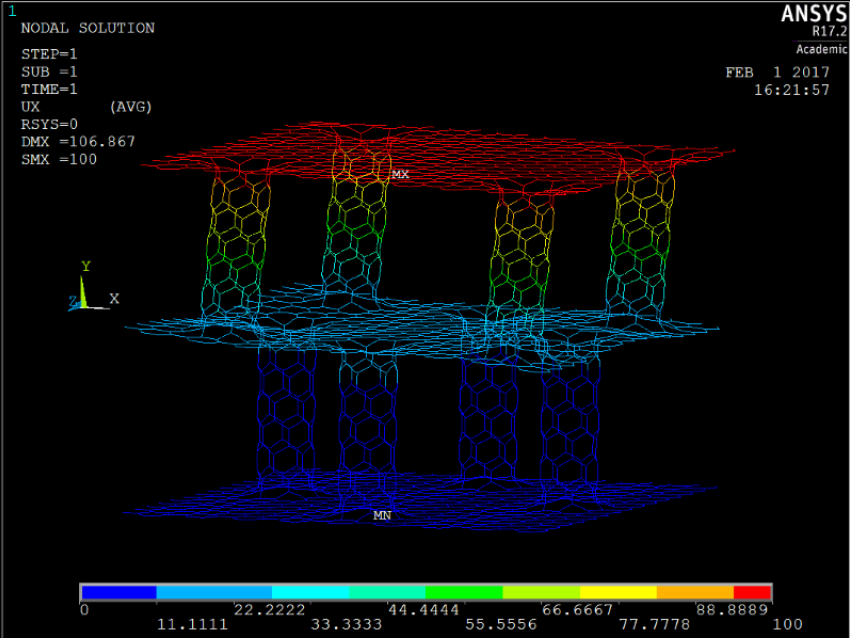Click the green legend segment near 44.4444

464,592
